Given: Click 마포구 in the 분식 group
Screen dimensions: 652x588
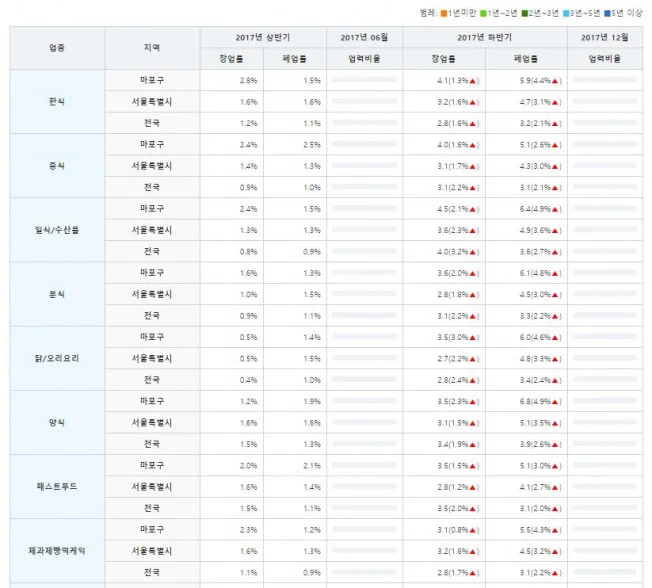Looking at the screenshot, I should [152, 273].
